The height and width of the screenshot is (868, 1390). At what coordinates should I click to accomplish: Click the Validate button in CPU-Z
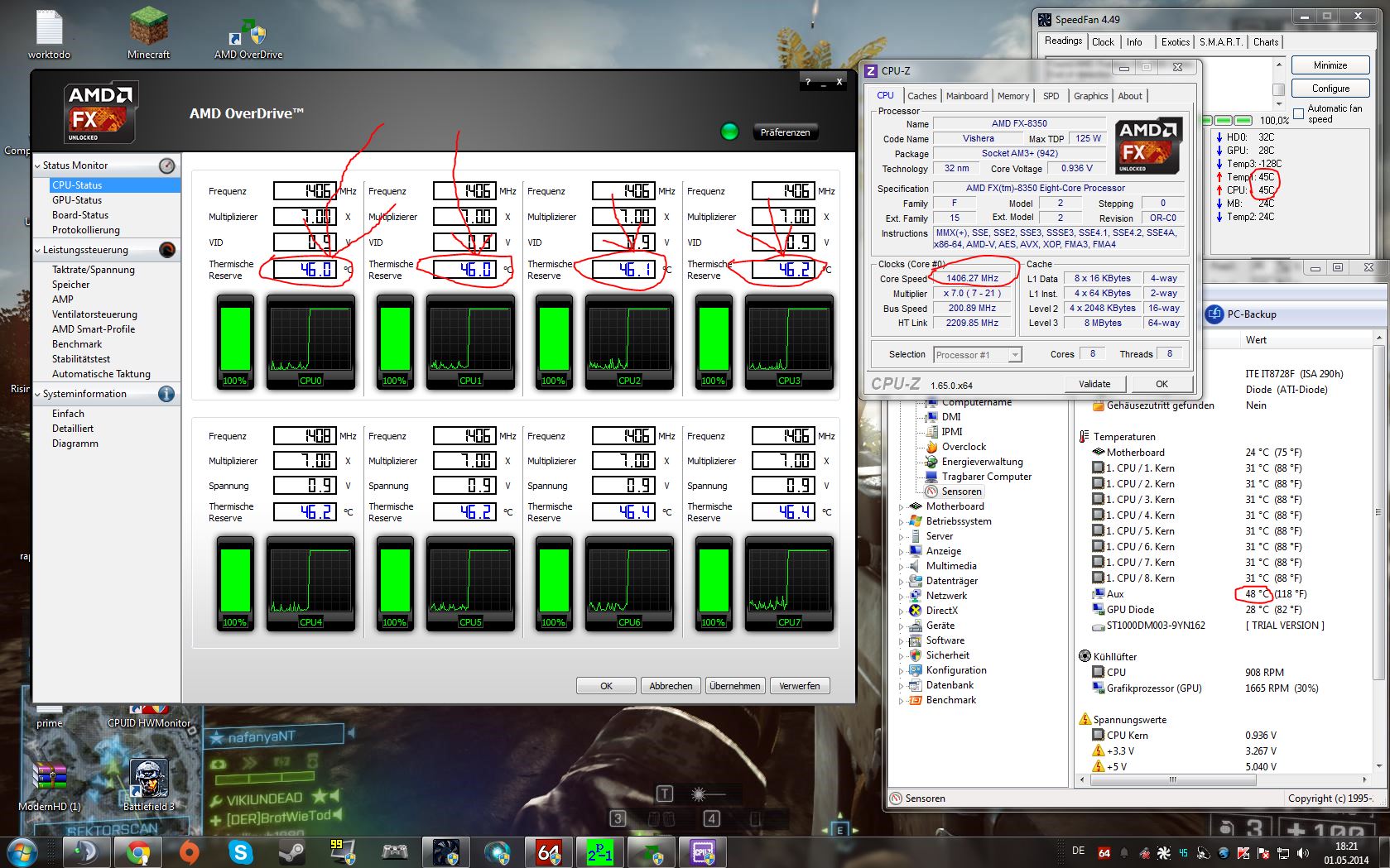[1094, 384]
